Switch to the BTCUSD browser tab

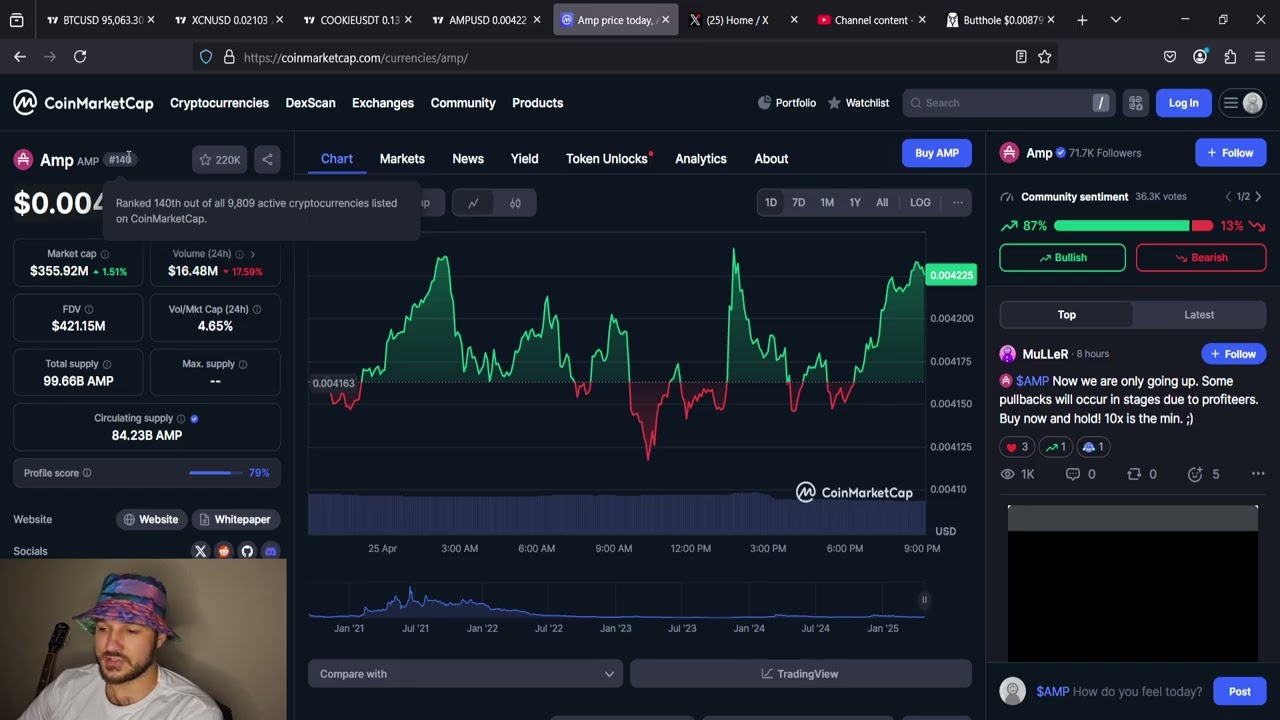100,20
